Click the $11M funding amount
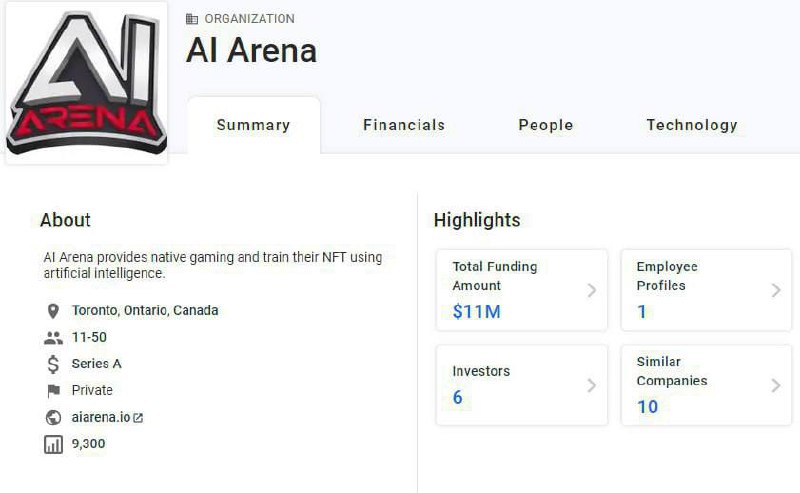The image size is (800, 493). 476,312
